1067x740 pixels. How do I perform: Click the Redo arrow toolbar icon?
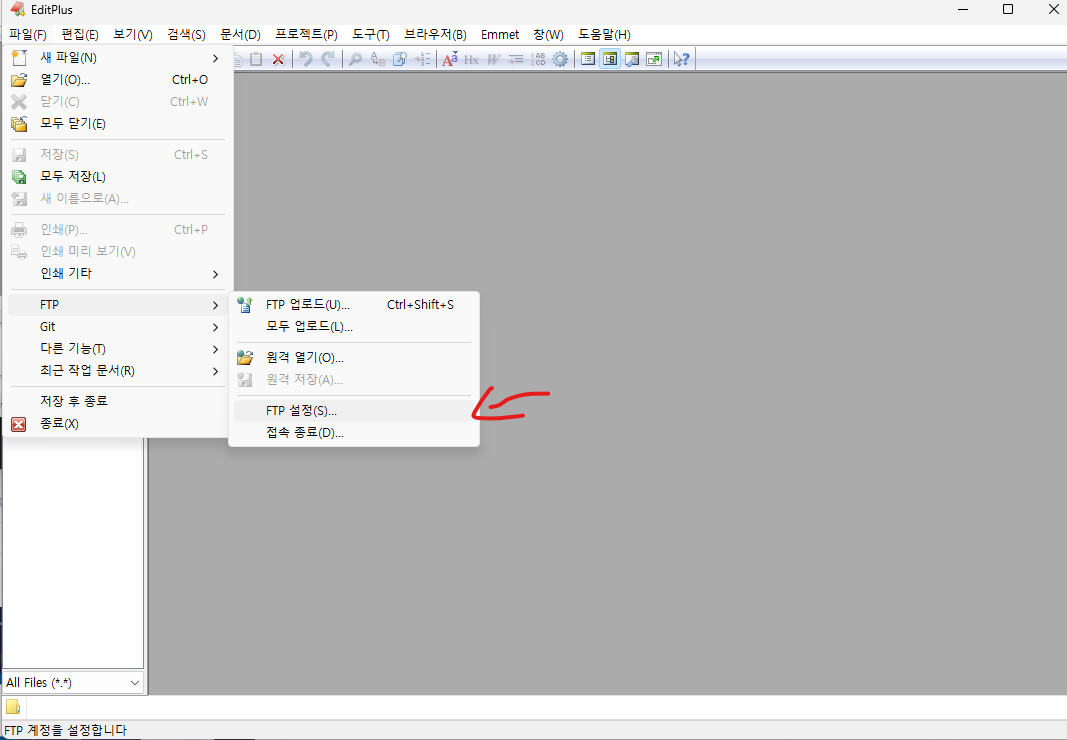(x=328, y=59)
